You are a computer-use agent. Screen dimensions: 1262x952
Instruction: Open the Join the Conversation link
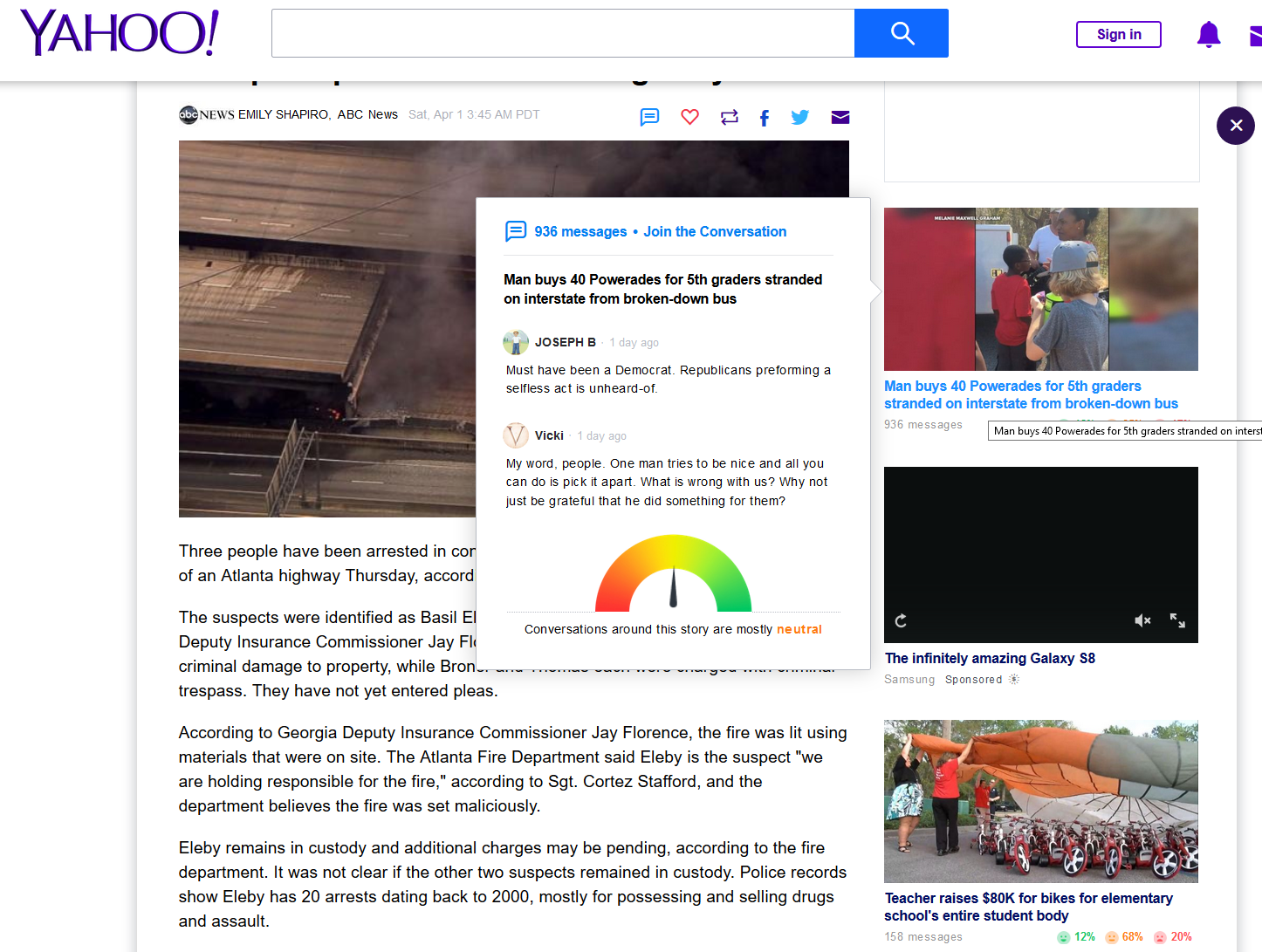pos(715,231)
